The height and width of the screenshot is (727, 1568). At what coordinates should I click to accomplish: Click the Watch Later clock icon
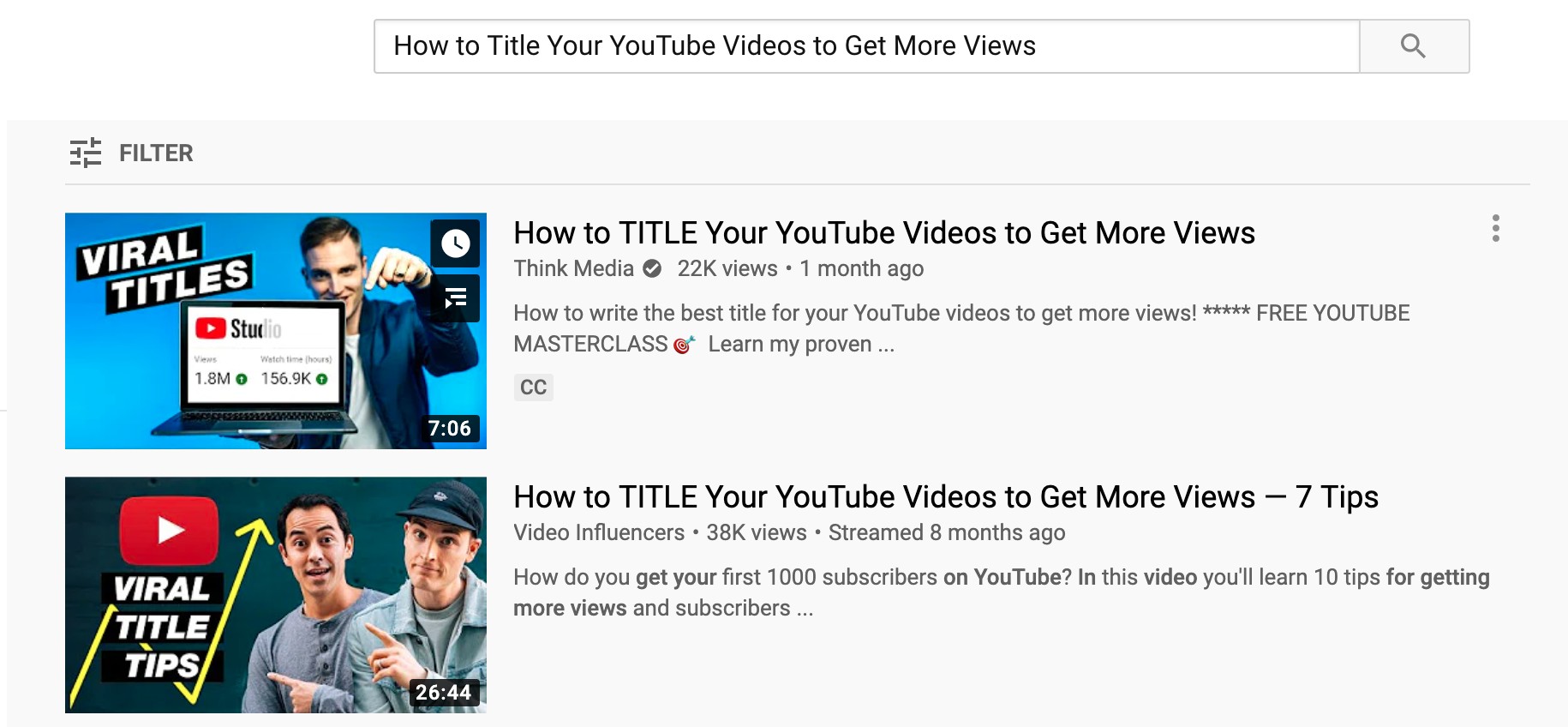point(455,243)
